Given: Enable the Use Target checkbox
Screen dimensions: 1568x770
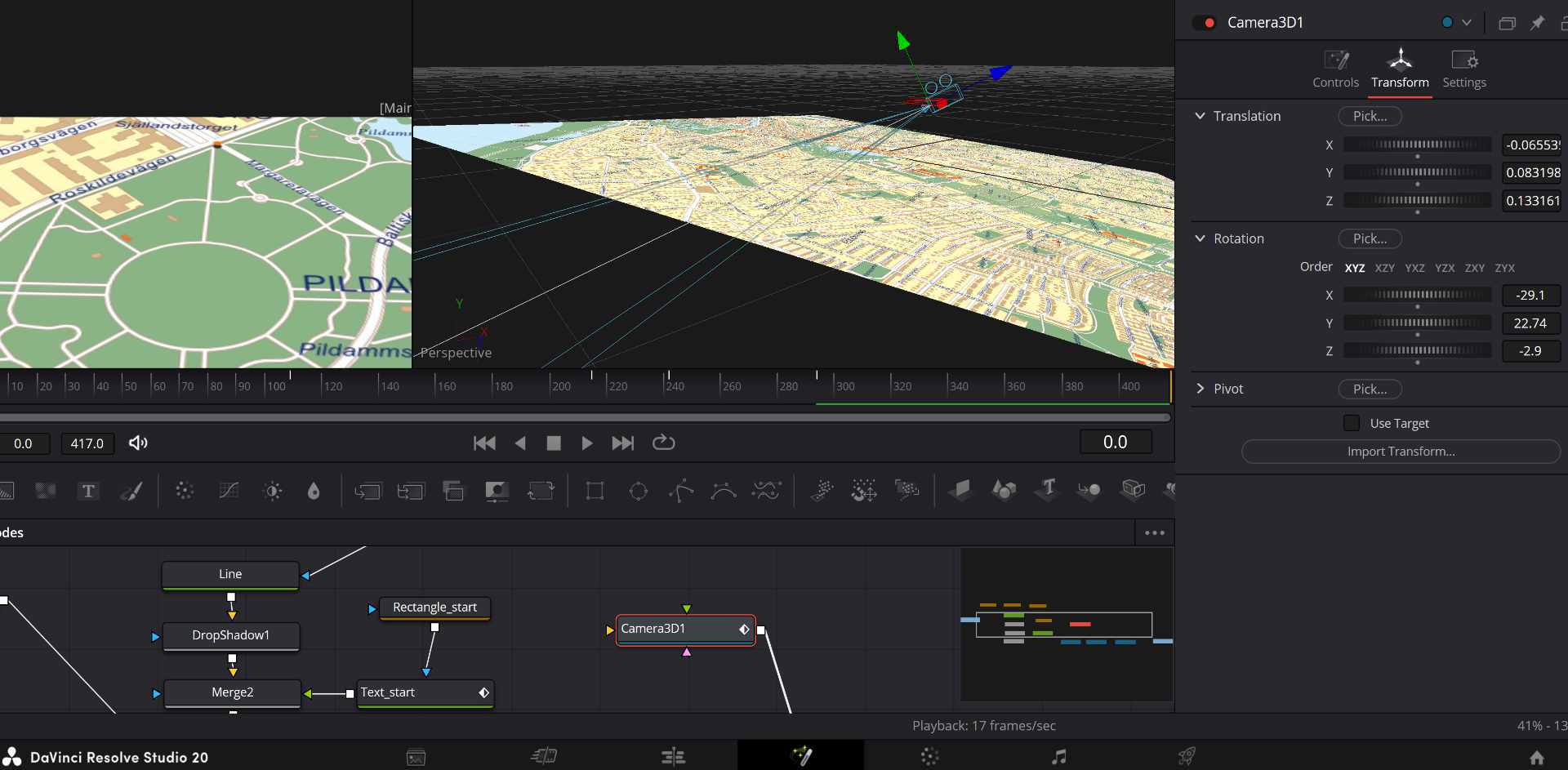Looking at the screenshot, I should pyautogui.click(x=1352, y=423).
